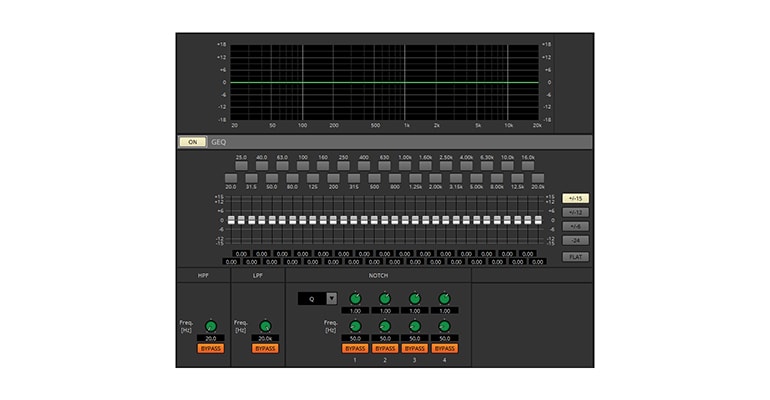The height and width of the screenshot is (400, 770).
Task: Toggle the GEQ ON switch
Action: (193, 142)
